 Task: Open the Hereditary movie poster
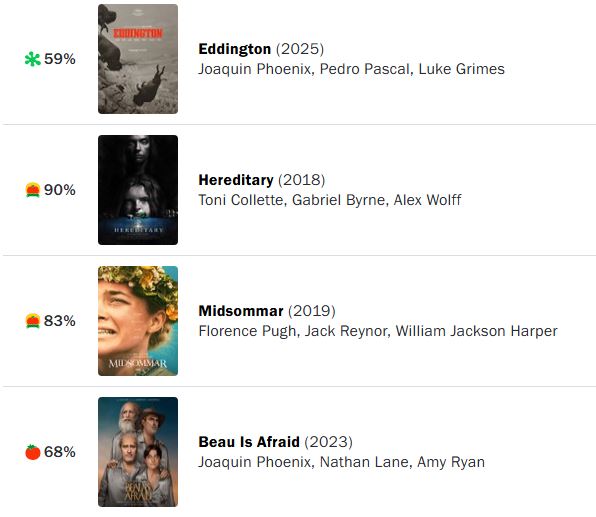point(138,190)
